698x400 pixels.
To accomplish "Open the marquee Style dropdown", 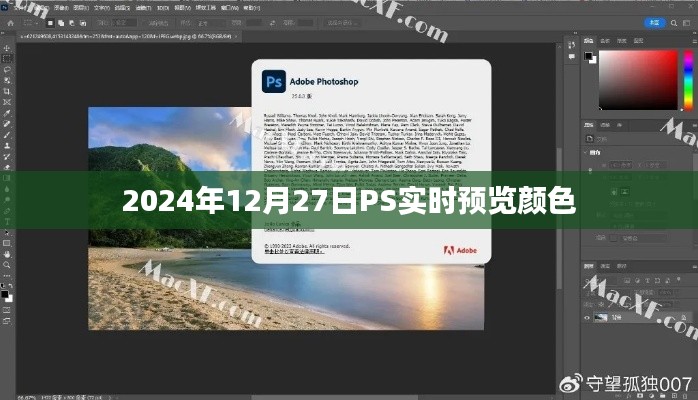I will click(210, 23).
